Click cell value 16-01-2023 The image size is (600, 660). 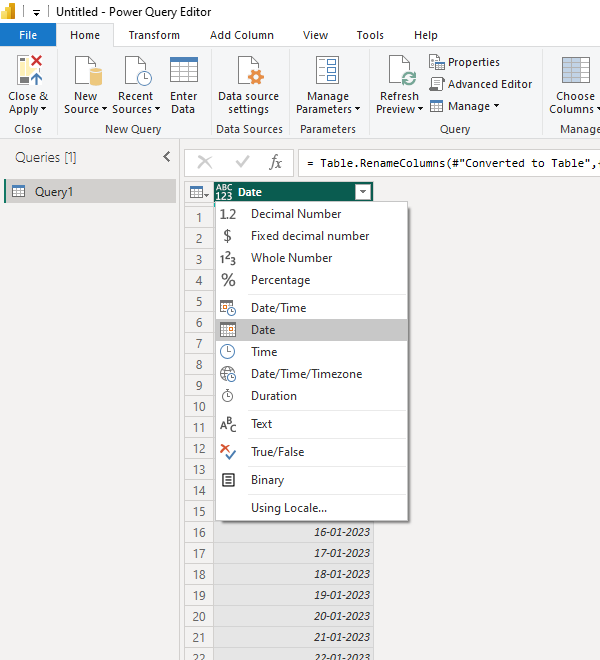pos(294,532)
